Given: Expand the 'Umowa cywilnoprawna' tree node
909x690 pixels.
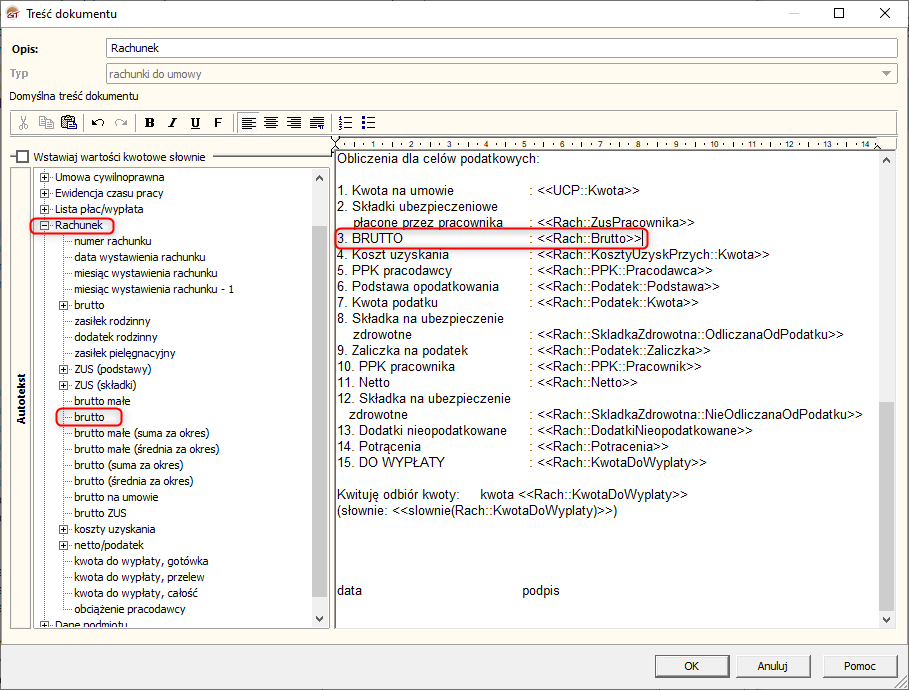Looking at the screenshot, I should (x=45, y=177).
